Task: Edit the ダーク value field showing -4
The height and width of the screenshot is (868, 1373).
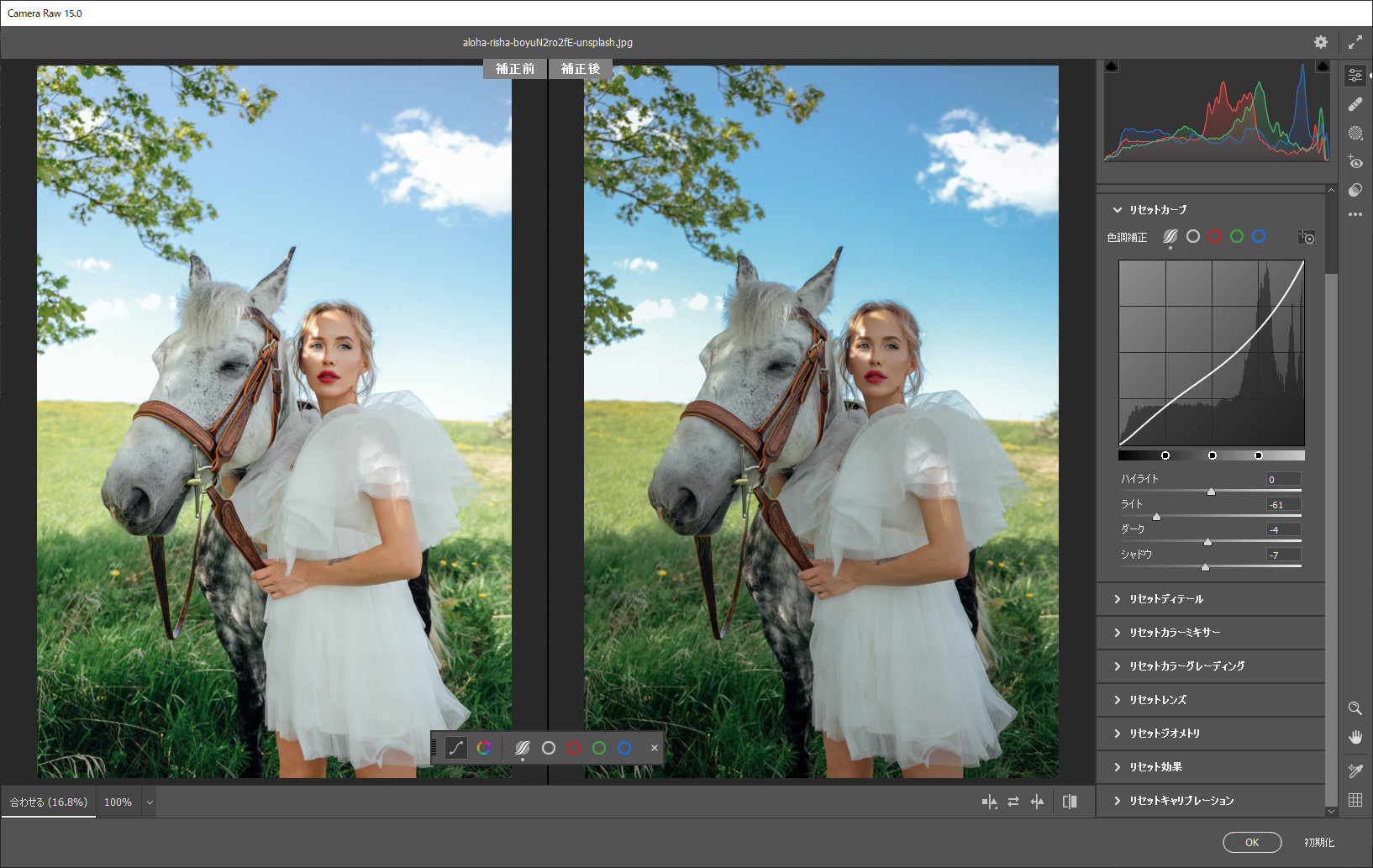Action: pos(1283,529)
